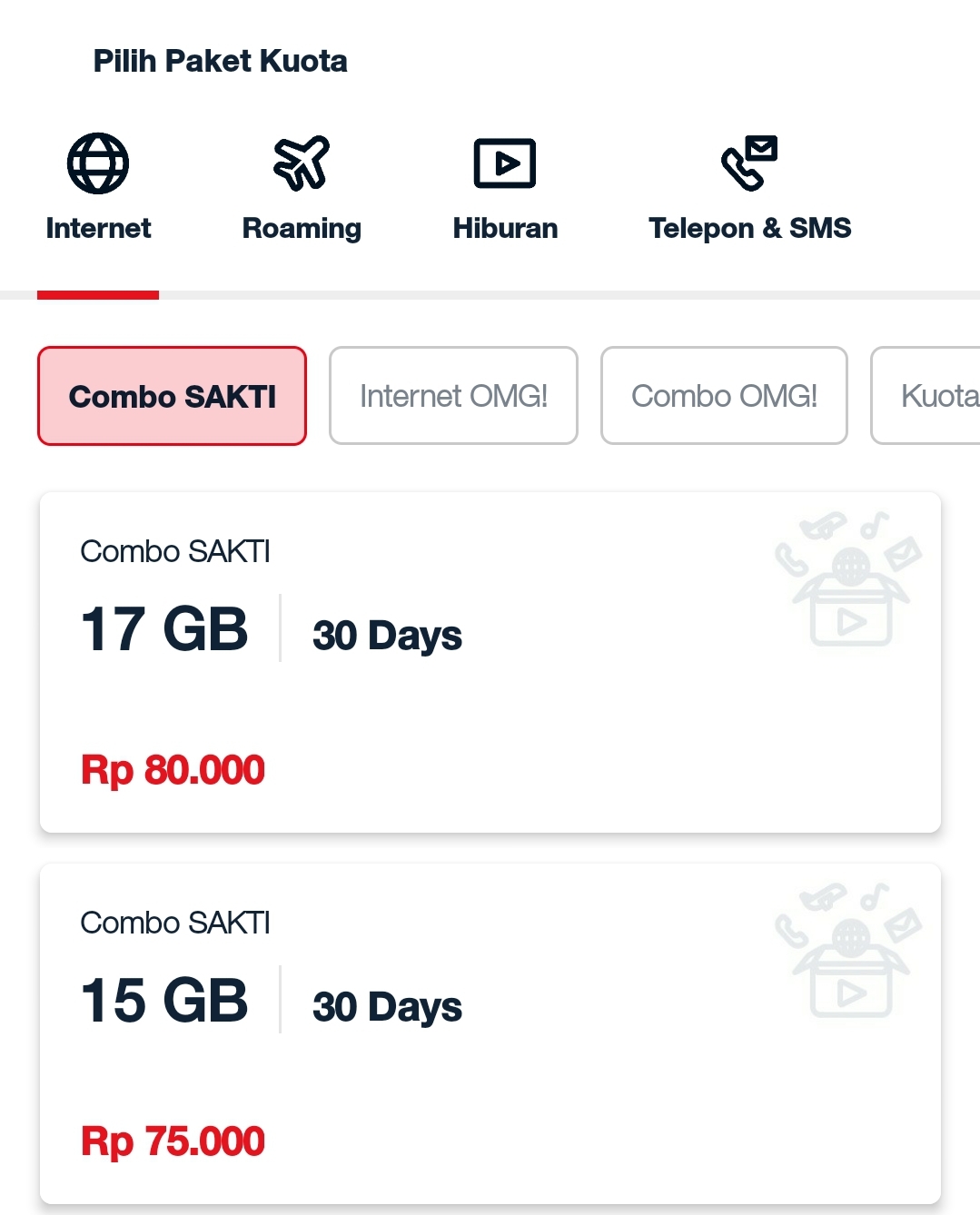Select the Combo SAKTI filter chip
Image resolution: width=980 pixels, height=1215 pixels.
(x=172, y=396)
